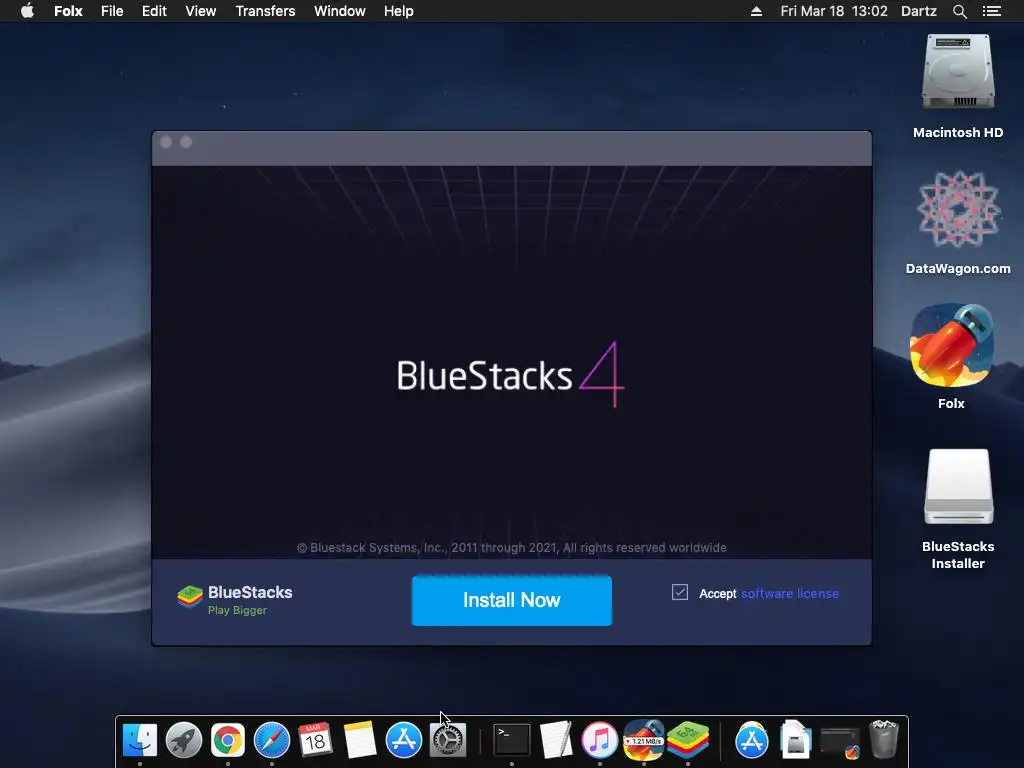
Task: Launch Google Chrome from the Dock
Action: pos(227,741)
